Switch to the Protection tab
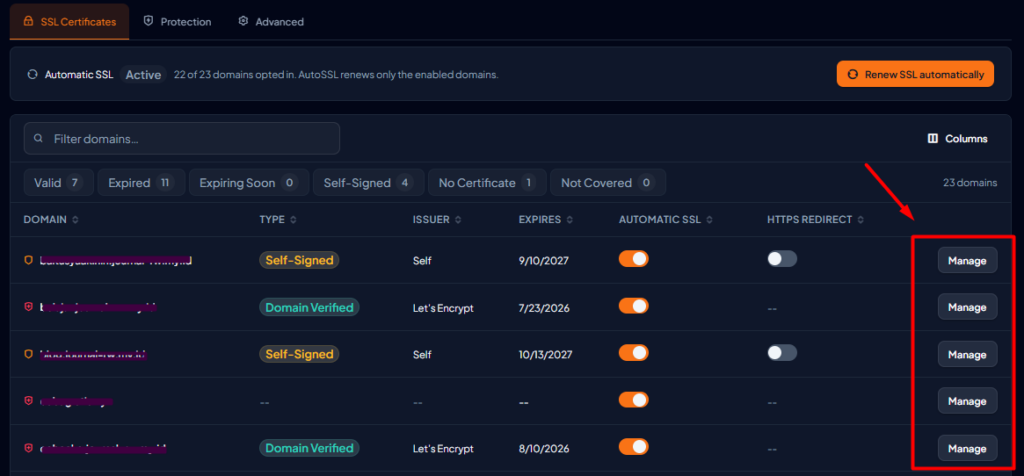Screen dimensions: 1024x476 178,22
